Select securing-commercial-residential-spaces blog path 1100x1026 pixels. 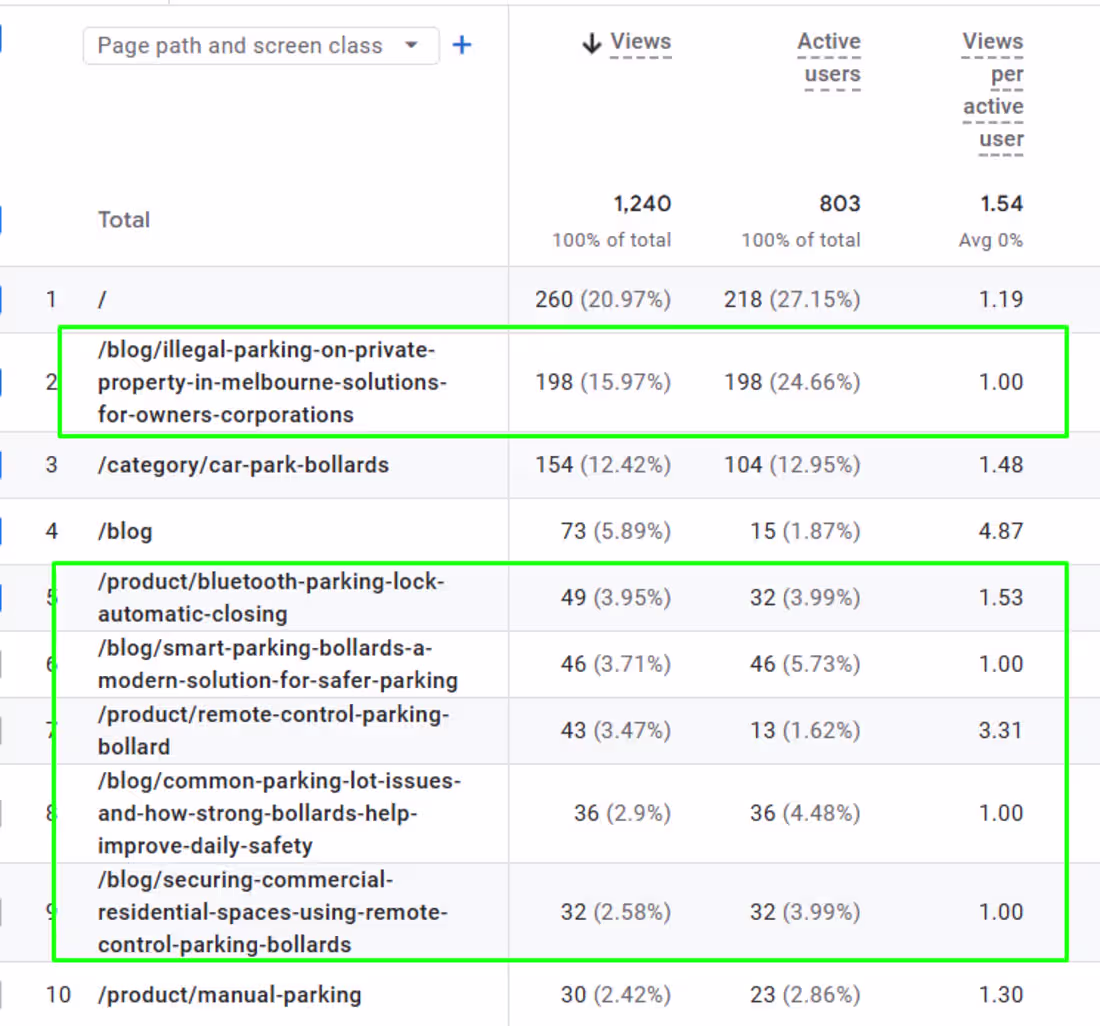[272, 912]
